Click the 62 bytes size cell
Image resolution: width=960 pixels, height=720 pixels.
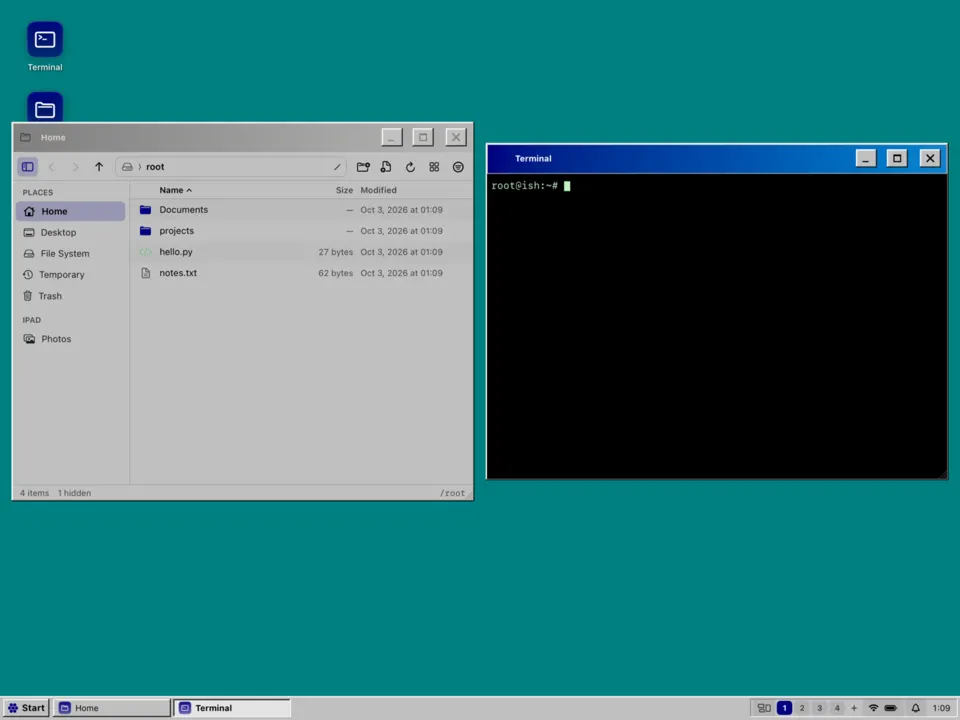(x=335, y=273)
